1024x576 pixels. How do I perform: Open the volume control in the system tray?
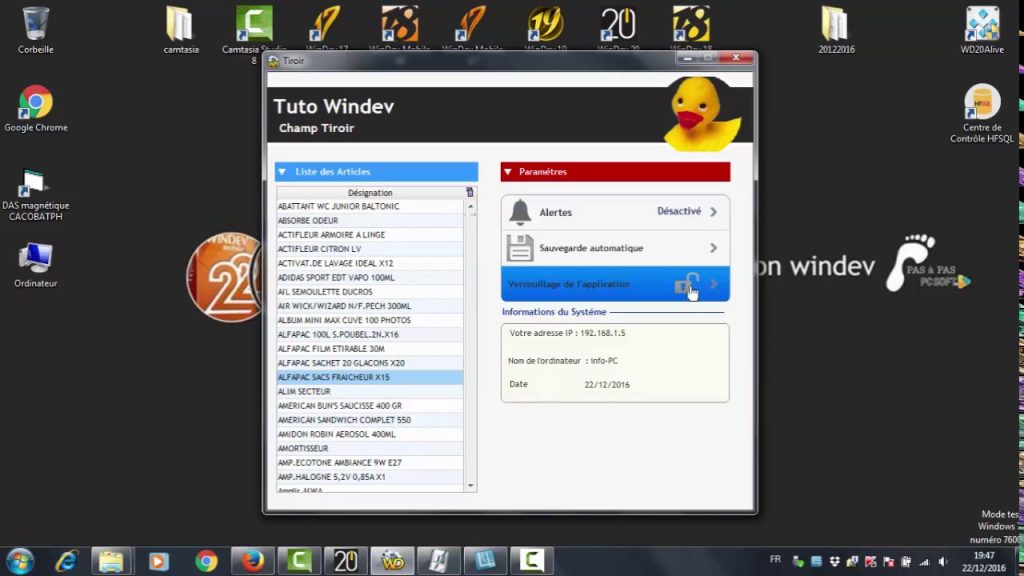(943, 562)
